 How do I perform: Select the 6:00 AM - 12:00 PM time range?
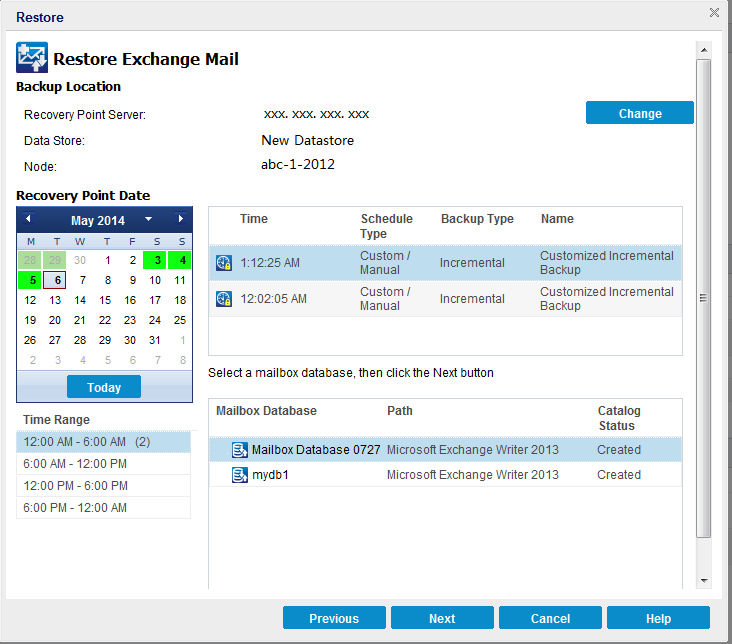(103, 464)
